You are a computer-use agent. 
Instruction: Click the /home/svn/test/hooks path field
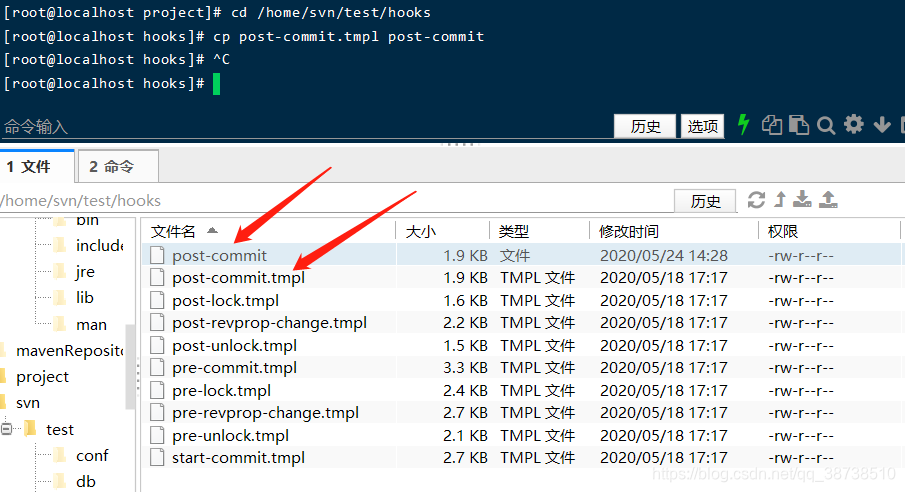point(335,200)
